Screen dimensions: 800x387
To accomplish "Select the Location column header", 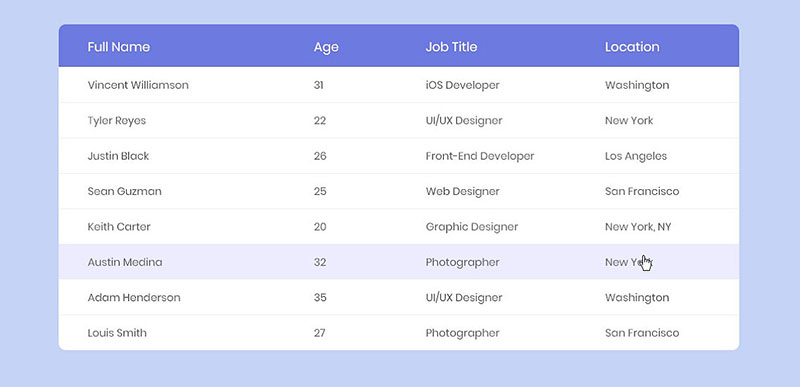I will 632,47.
